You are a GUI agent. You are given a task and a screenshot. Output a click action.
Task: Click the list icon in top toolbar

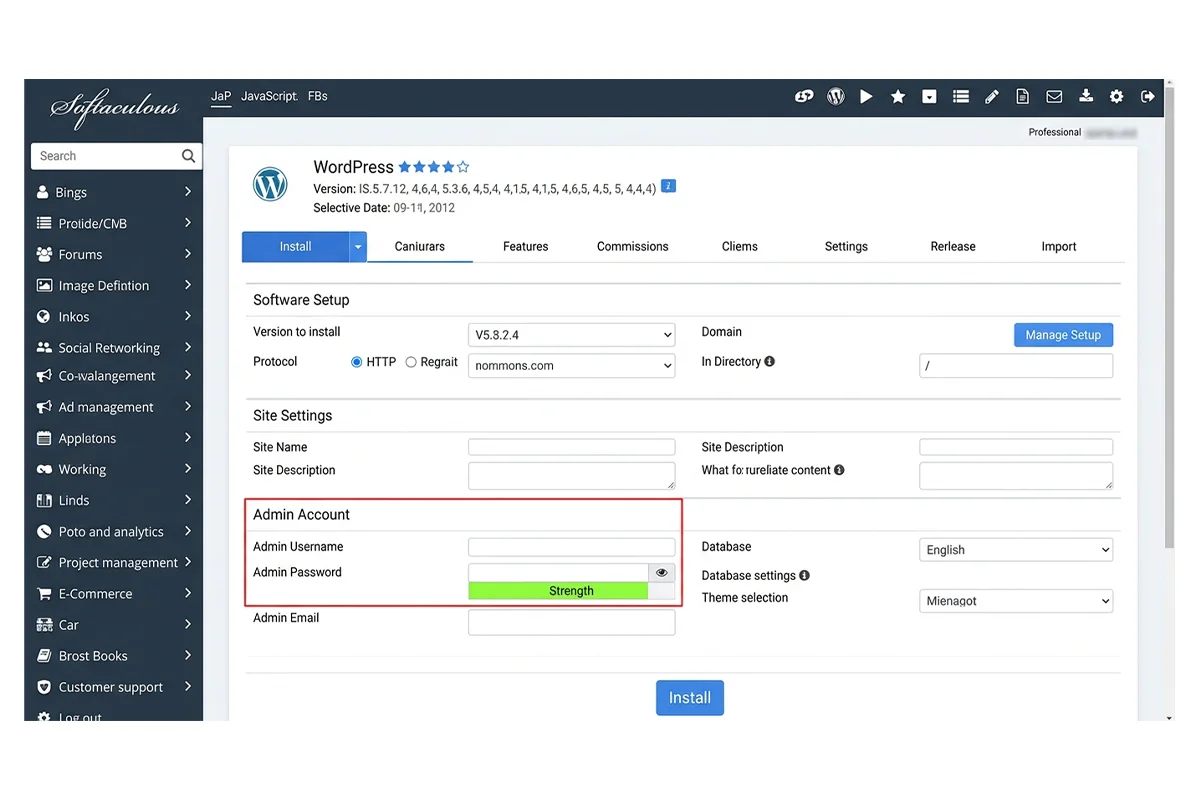click(x=961, y=96)
